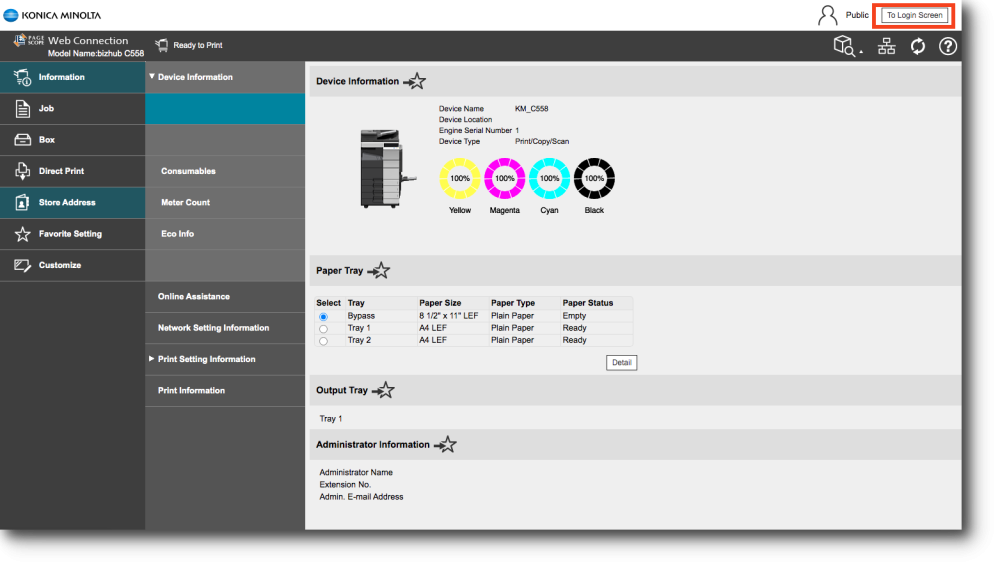Open the Store Address sidebar label
Screen dimensions: 1000x568
coord(67,202)
